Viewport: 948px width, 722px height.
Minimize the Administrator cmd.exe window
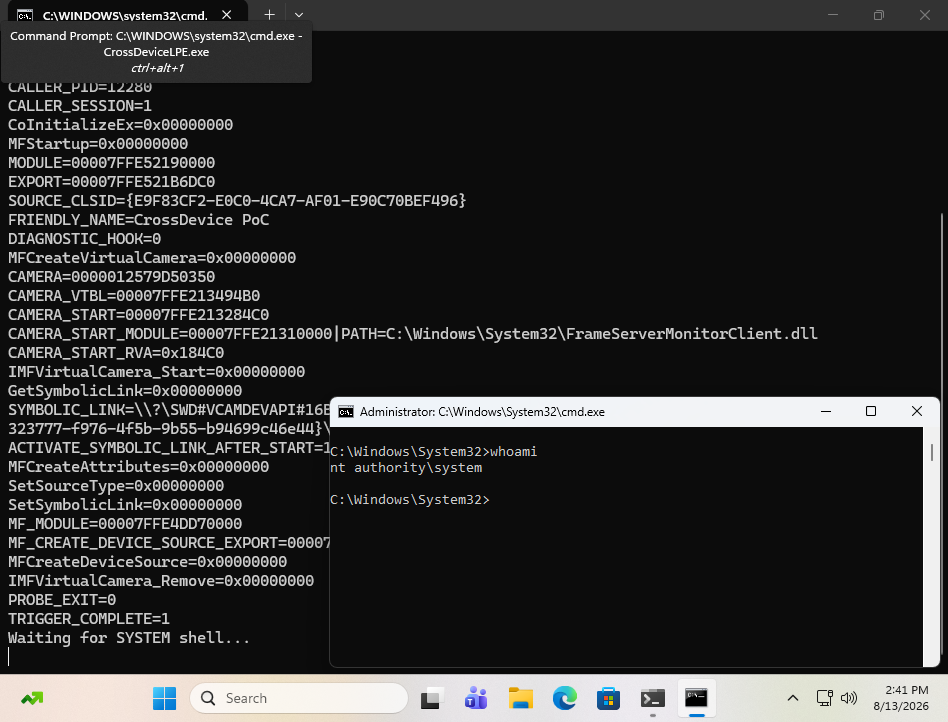(826, 411)
